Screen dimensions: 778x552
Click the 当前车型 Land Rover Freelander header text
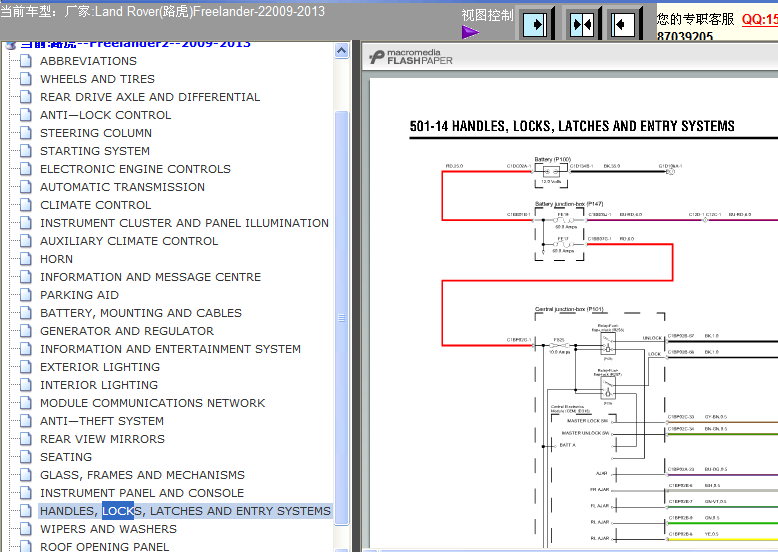(162, 11)
